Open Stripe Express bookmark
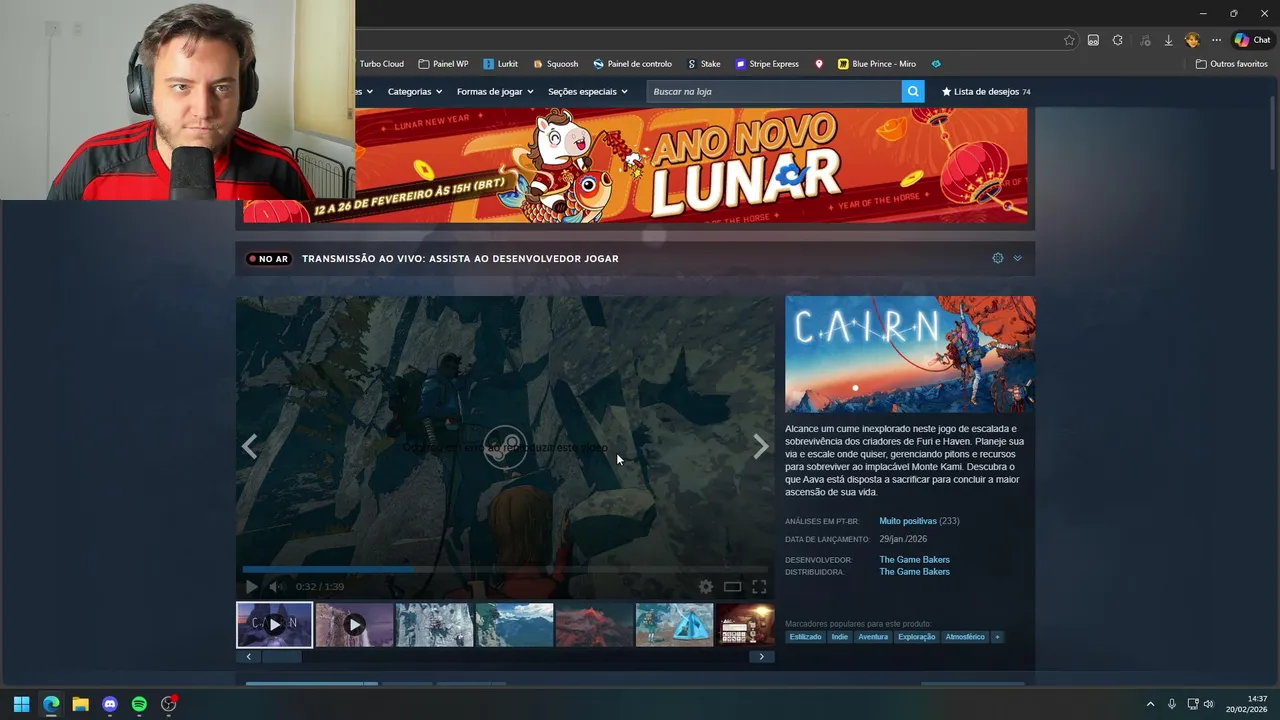This screenshot has width=1280, height=720. [767, 64]
